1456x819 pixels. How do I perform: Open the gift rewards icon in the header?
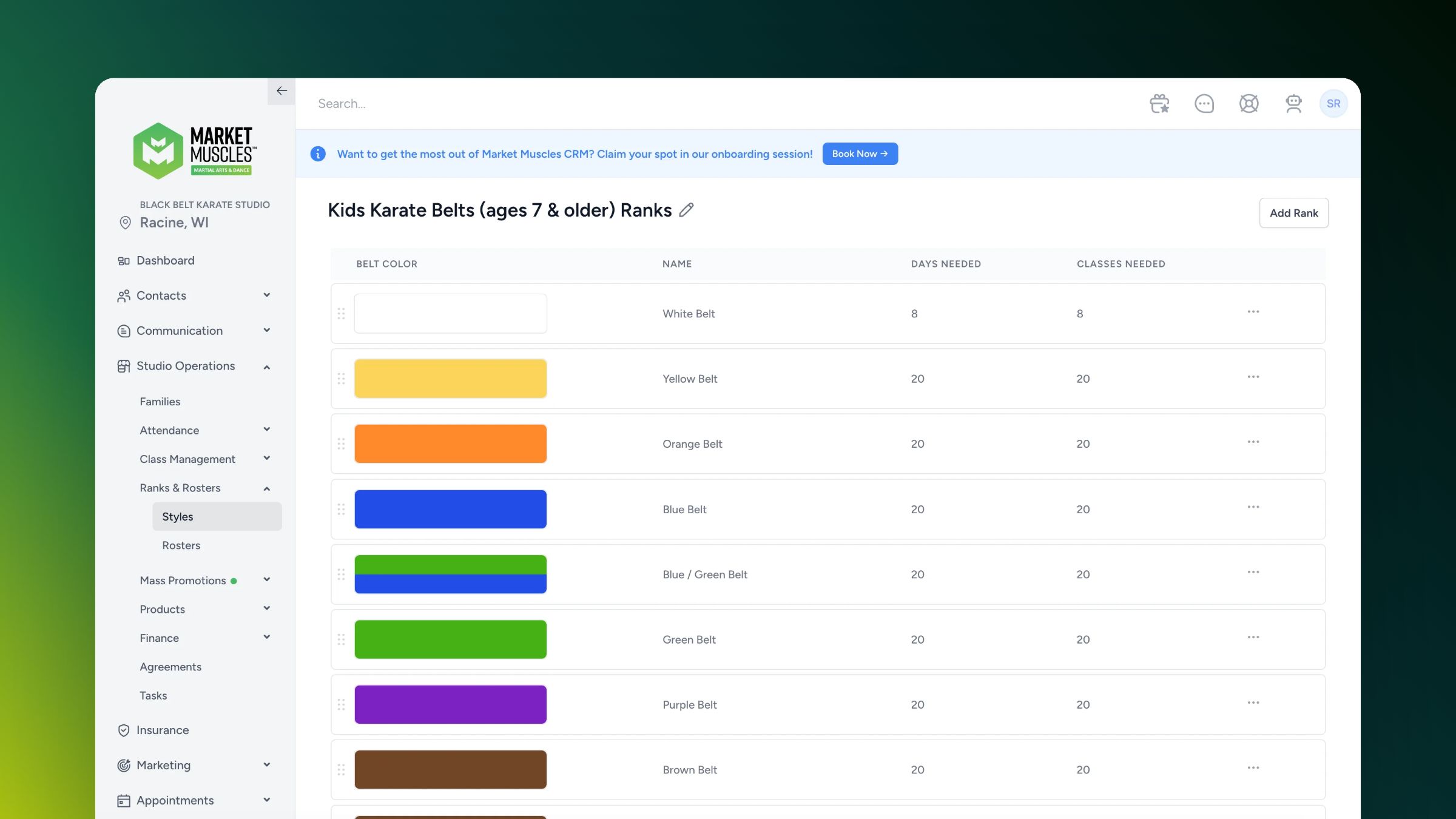[1159, 104]
